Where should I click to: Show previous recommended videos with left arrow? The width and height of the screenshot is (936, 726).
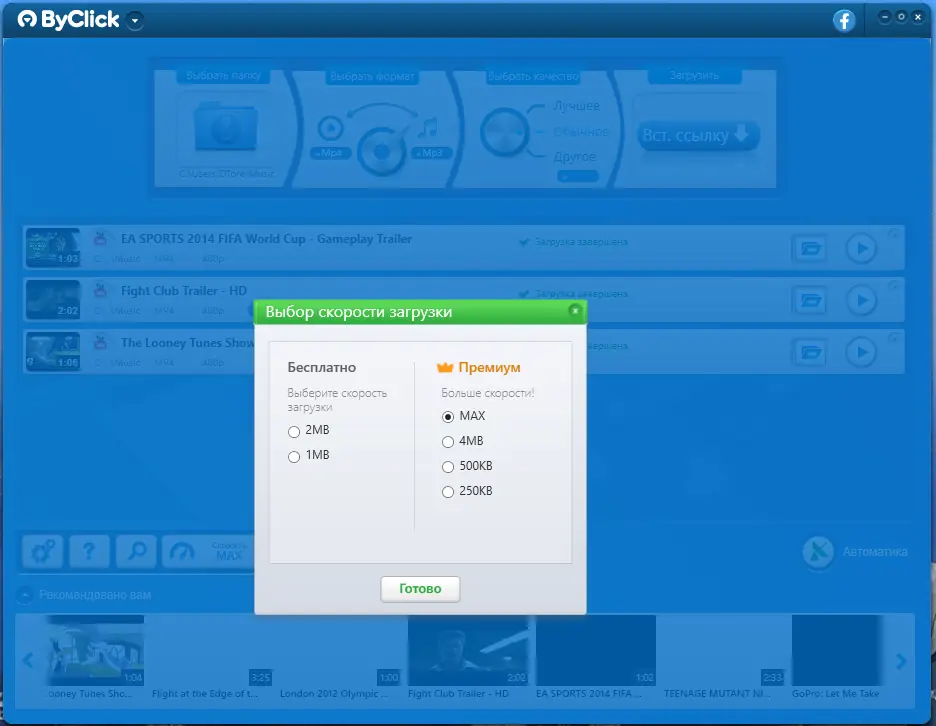tap(28, 660)
